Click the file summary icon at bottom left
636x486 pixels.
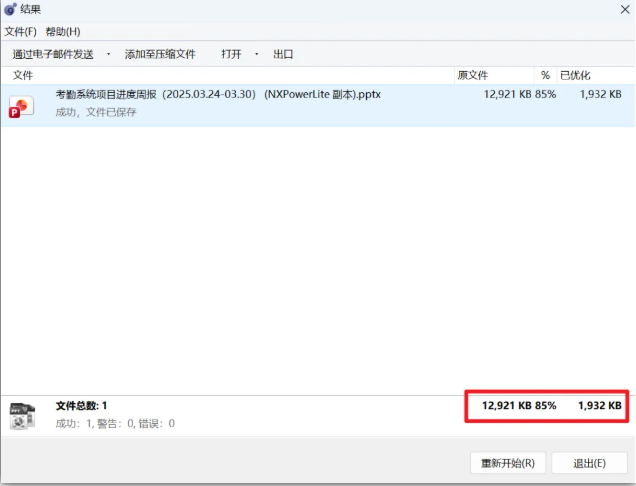pos(22,415)
